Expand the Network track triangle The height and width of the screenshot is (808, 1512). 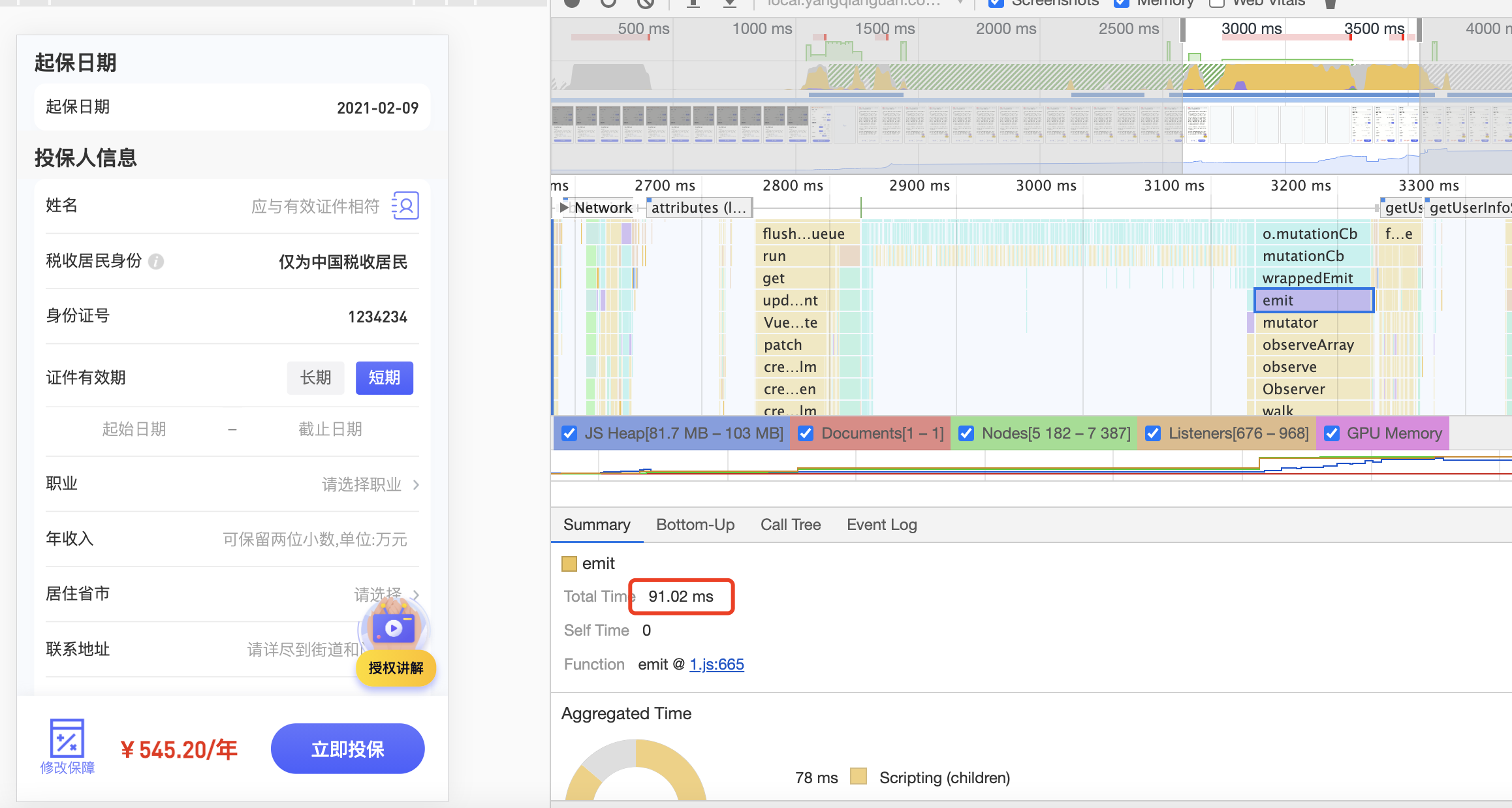coord(564,208)
